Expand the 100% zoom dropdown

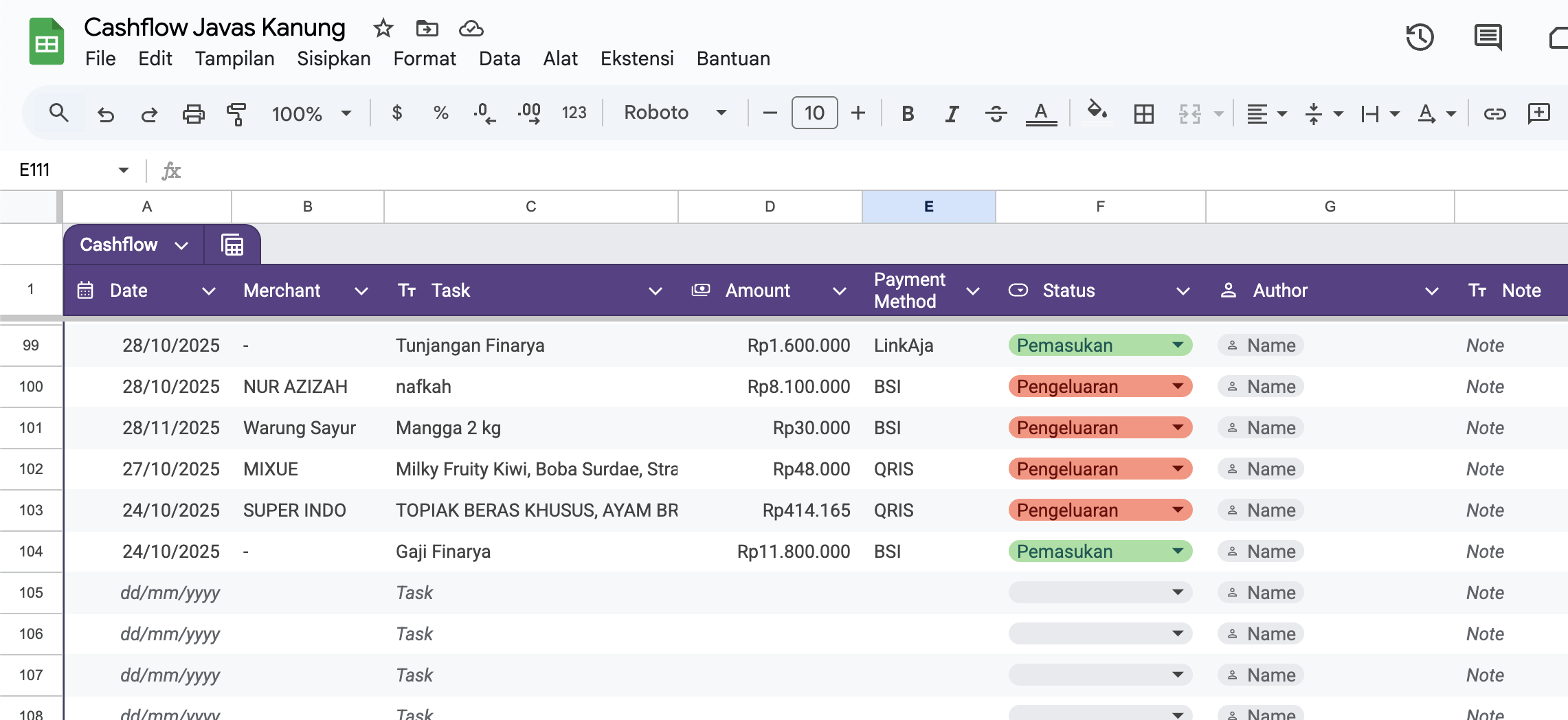pos(311,113)
